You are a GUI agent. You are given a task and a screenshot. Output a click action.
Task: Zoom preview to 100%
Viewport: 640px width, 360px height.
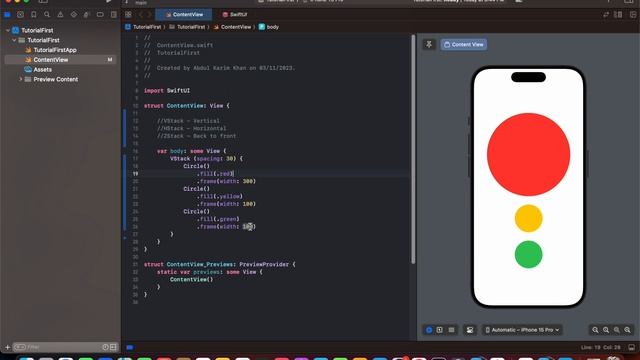click(x=606, y=330)
